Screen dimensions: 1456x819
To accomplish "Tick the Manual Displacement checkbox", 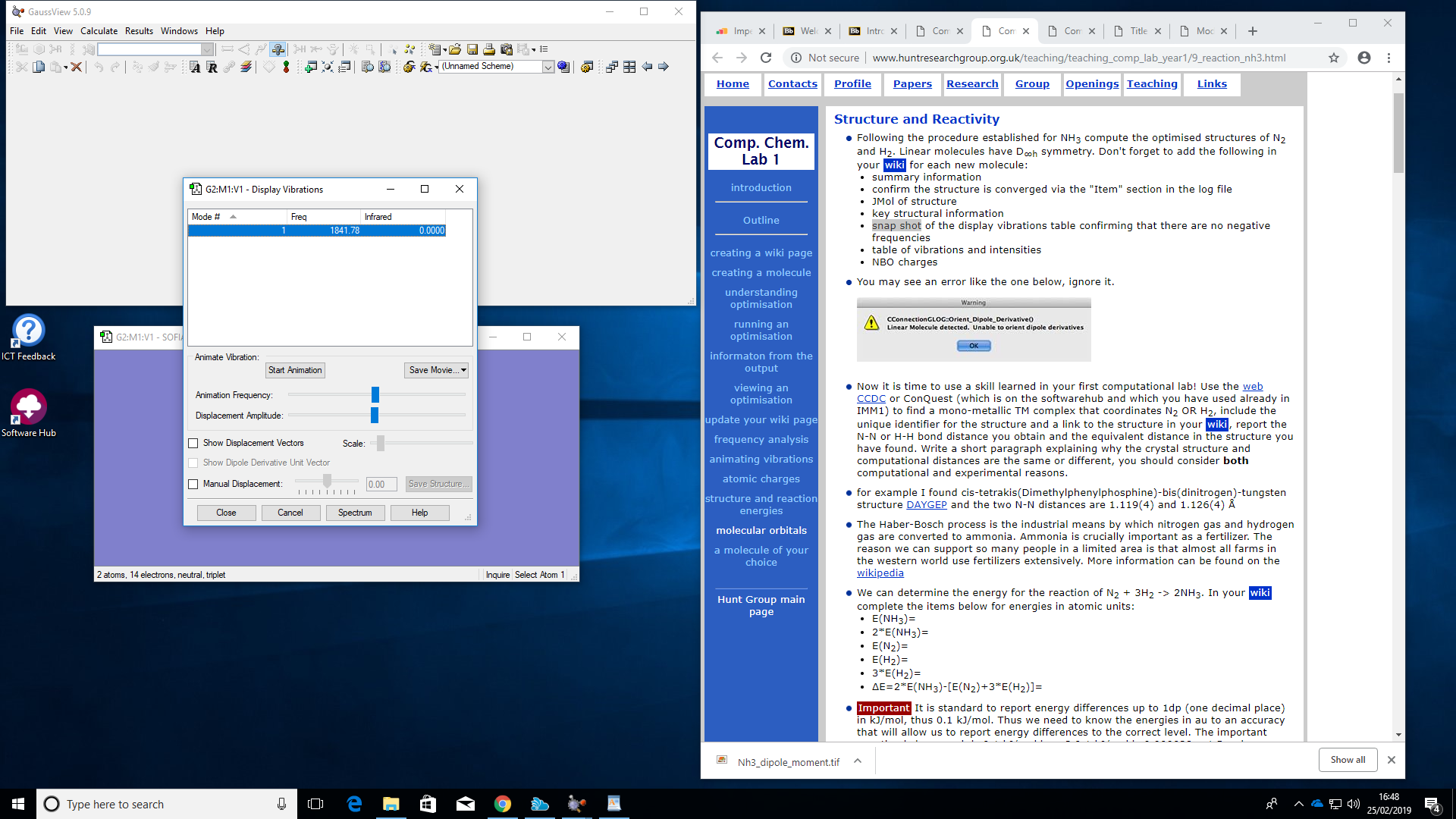I will tap(193, 484).
